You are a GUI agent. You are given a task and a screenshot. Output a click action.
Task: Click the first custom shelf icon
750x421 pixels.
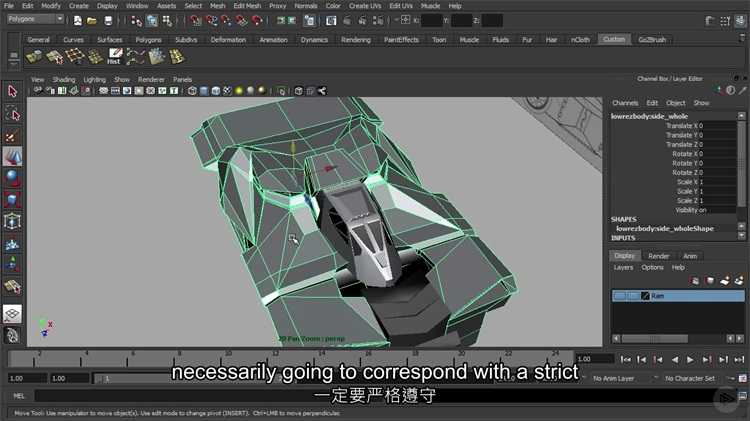point(33,56)
